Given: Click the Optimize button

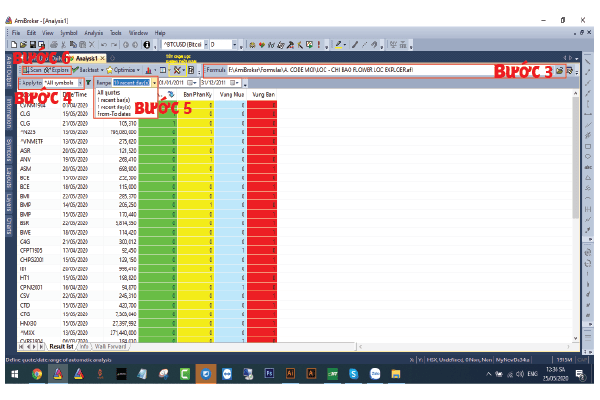Looking at the screenshot, I should coord(121,70).
